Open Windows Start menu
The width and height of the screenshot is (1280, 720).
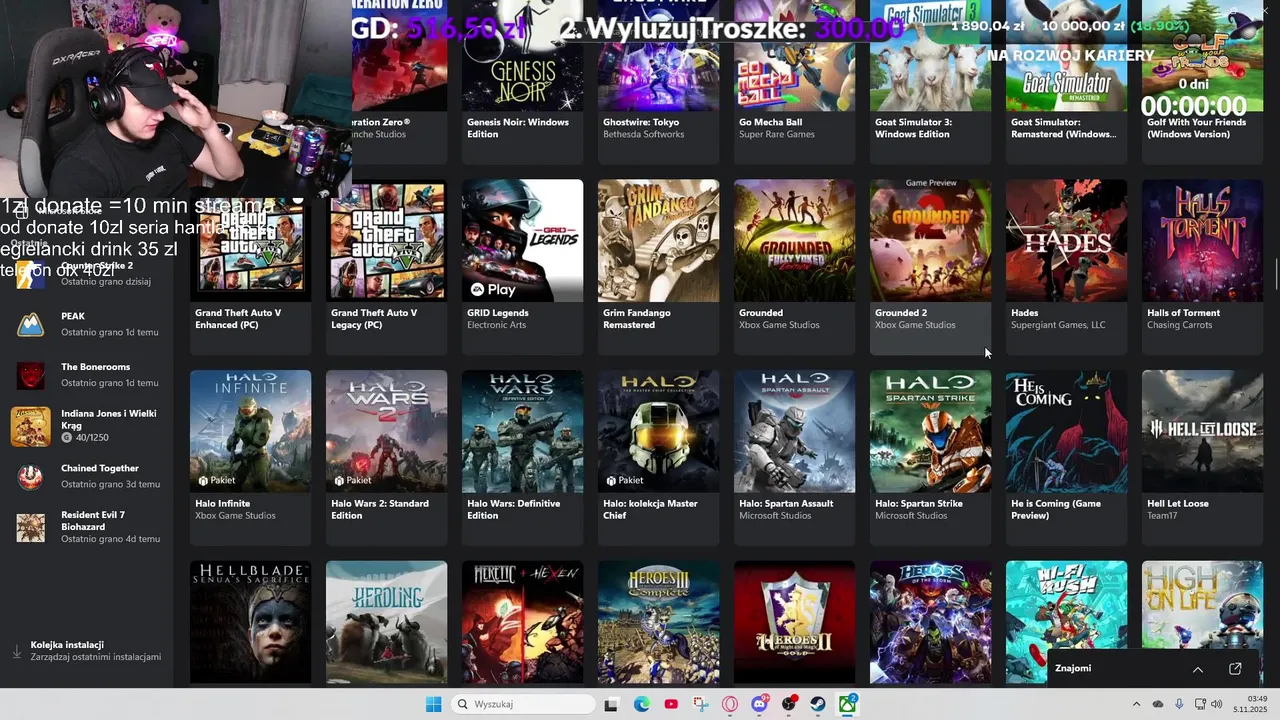[433, 704]
